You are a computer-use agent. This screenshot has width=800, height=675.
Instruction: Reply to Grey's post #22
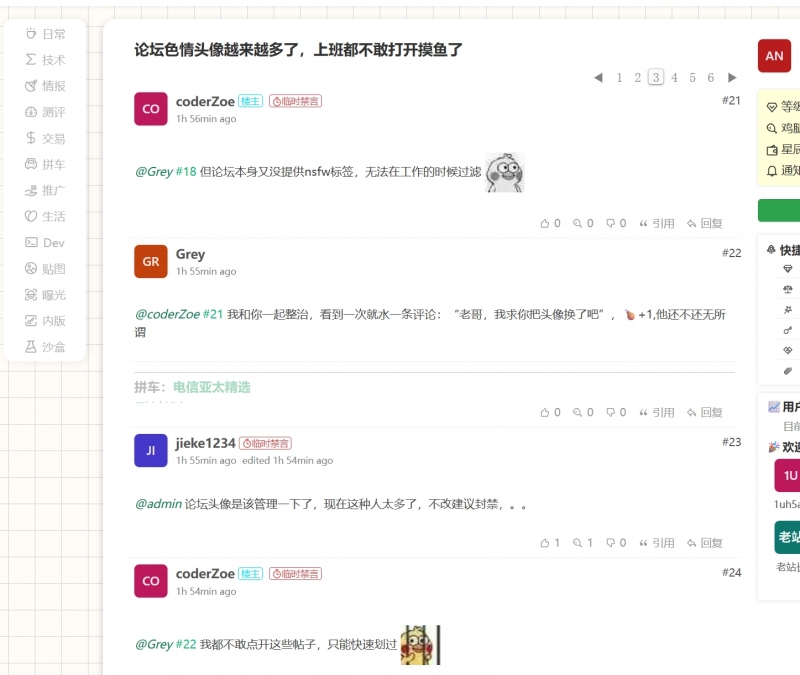[705, 412]
